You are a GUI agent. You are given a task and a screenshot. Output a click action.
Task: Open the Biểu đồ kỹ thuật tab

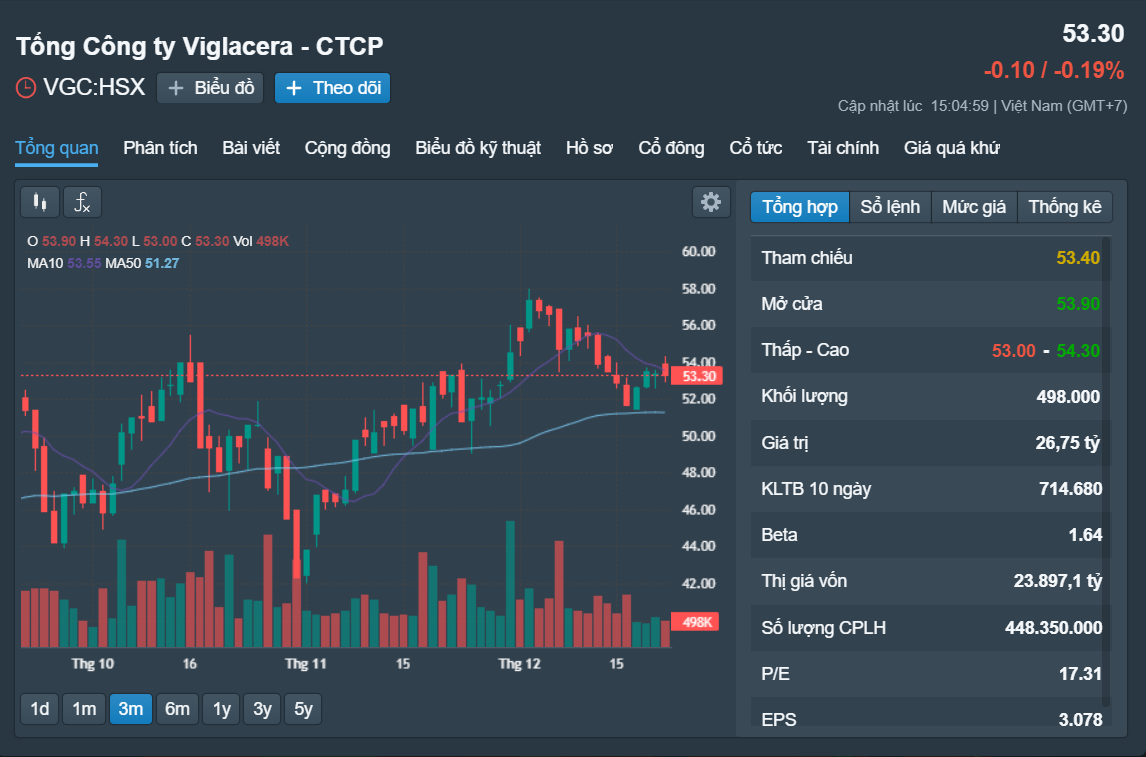click(478, 148)
